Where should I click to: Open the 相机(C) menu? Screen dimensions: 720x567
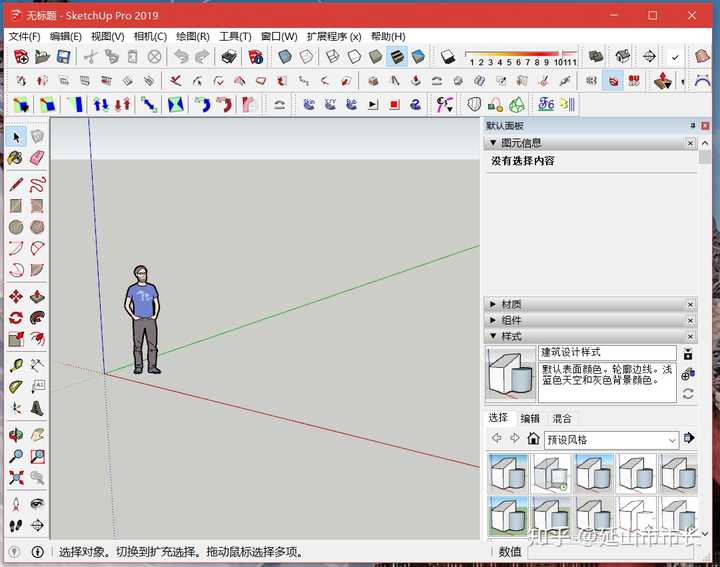click(150, 36)
